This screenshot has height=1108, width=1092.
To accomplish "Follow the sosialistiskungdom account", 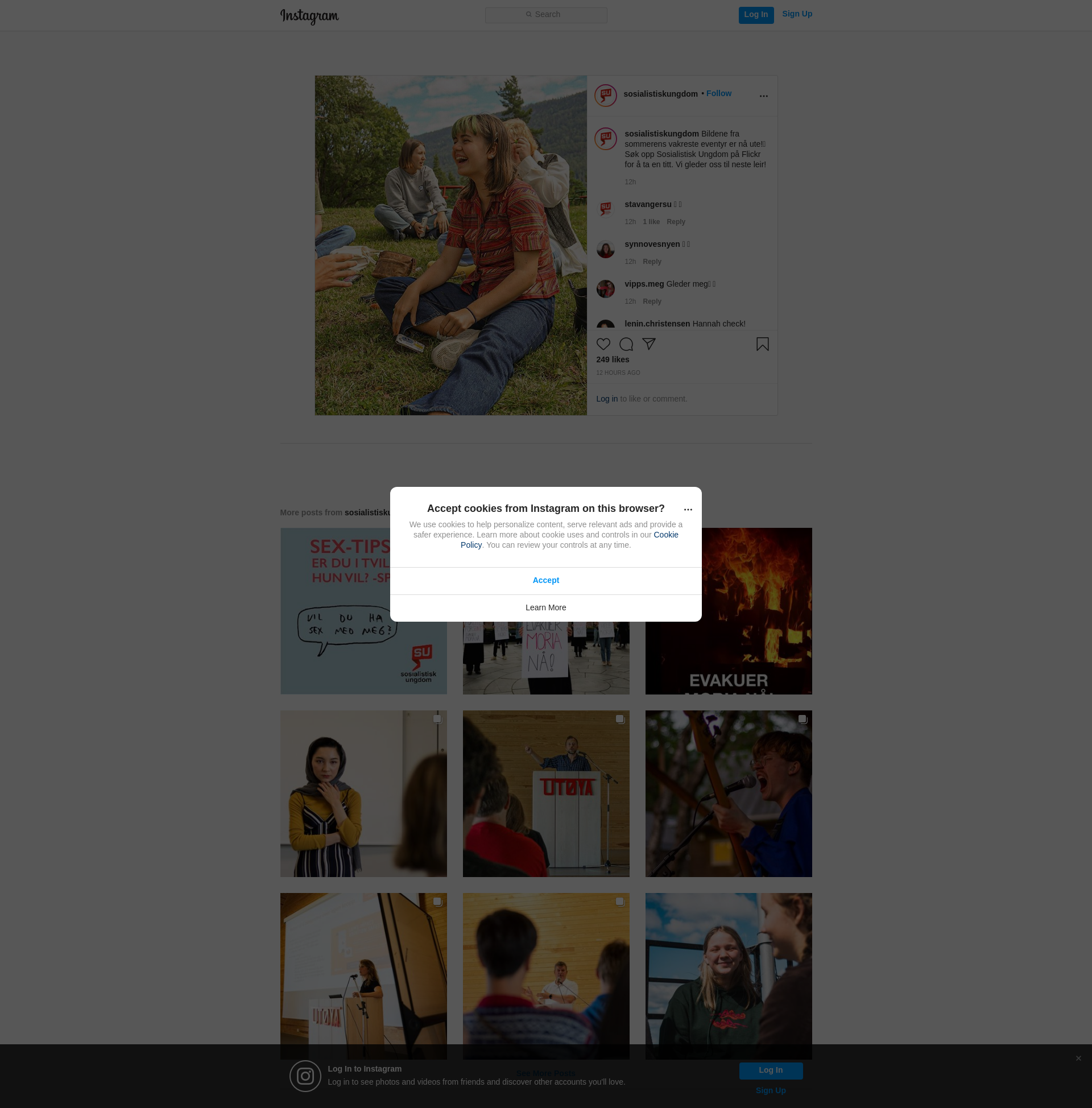I will (719, 93).
